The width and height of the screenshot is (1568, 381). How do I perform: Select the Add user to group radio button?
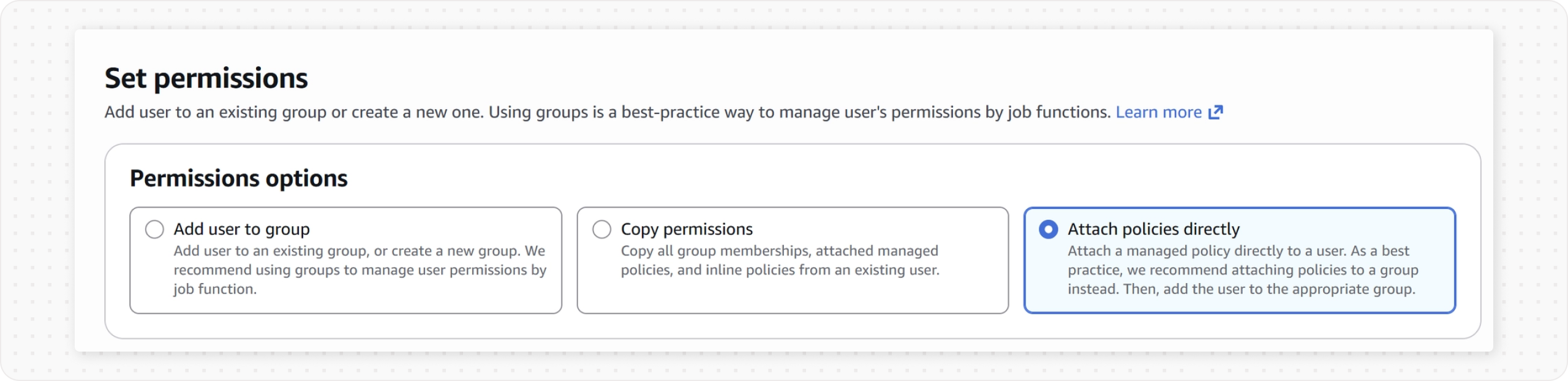pyautogui.click(x=154, y=229)
